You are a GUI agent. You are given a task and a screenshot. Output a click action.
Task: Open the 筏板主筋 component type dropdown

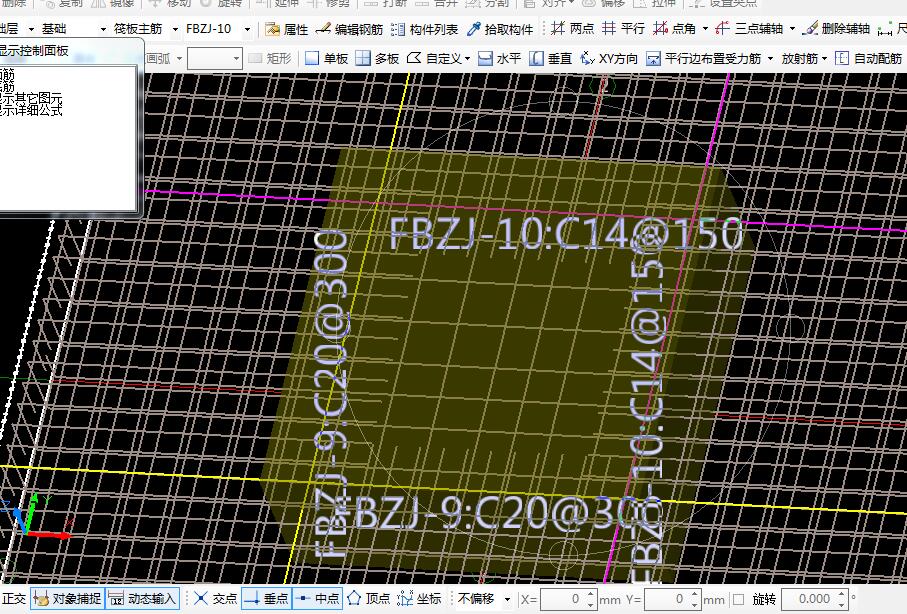point(175,29)
